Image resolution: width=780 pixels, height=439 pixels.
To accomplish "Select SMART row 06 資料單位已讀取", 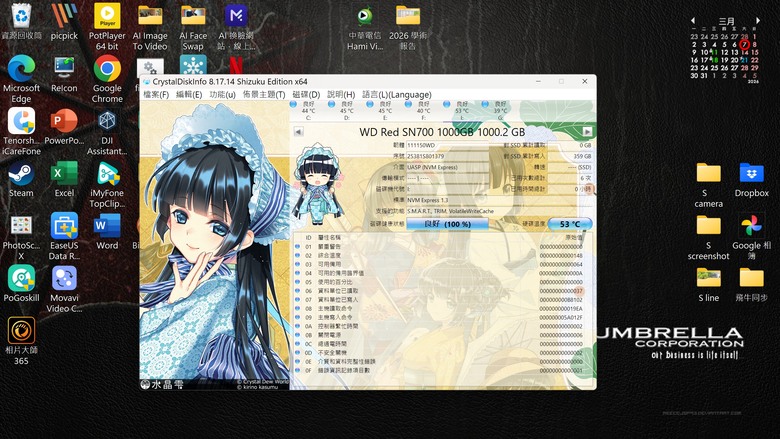I will pos(441,291).
